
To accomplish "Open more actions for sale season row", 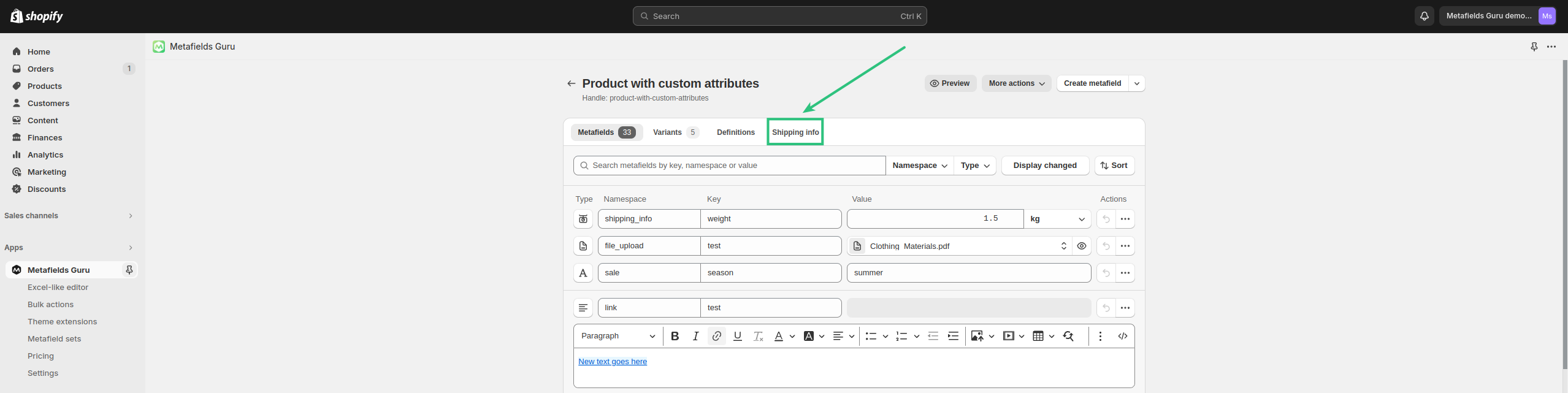I will tap(1125, 273).
